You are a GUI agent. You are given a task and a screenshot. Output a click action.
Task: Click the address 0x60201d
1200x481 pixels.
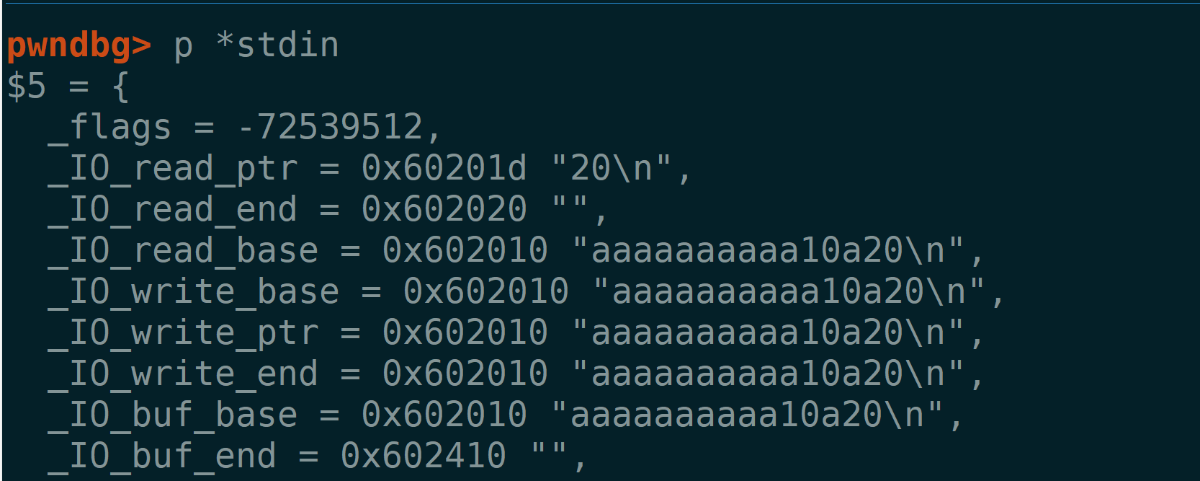[444, 169]
